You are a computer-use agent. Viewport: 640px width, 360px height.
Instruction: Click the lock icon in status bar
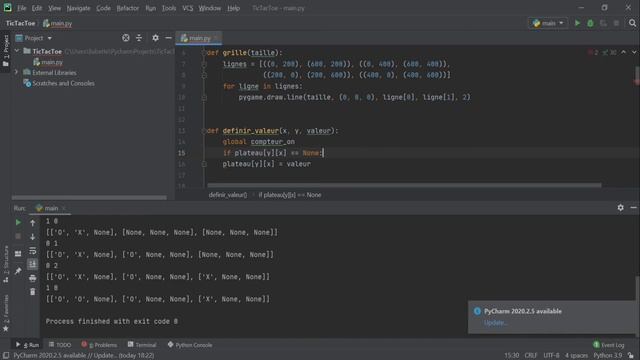pyautogui.click(x=631, y=356)
